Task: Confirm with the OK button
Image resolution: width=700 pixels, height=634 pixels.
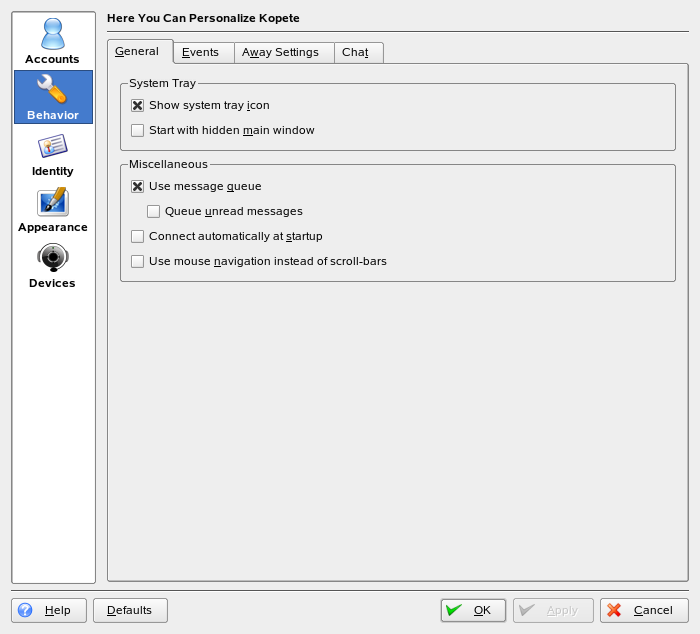Action: (x=473, y=610)
